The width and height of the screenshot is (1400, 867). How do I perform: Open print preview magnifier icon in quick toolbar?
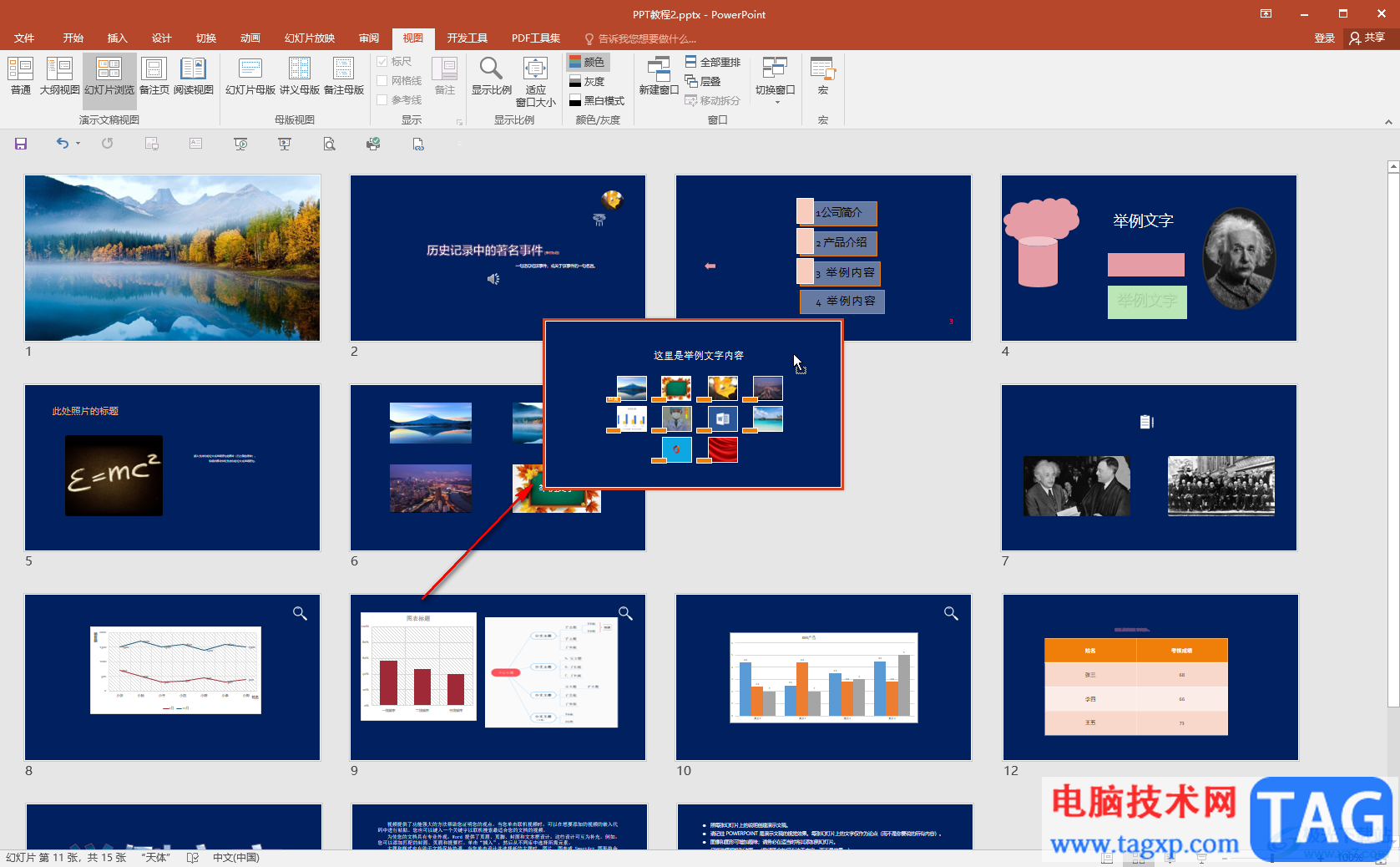click(329, 144)
